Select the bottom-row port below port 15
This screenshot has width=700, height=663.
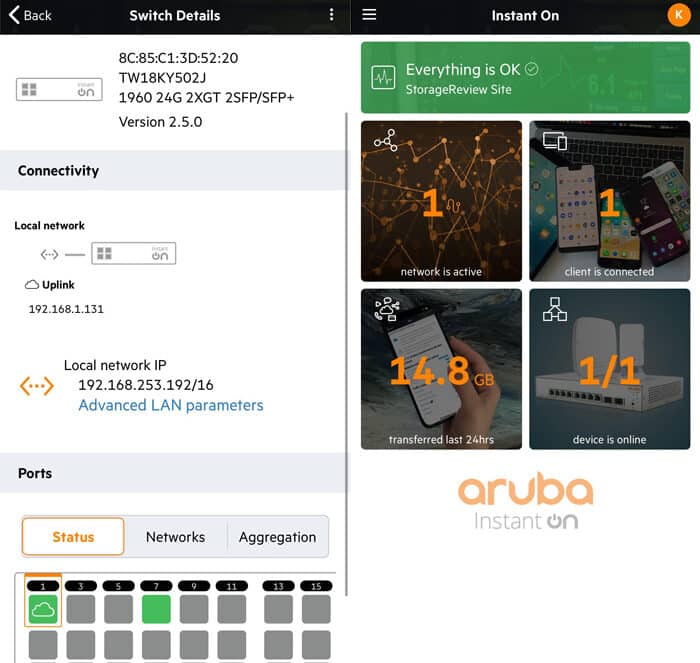coord(316,645)
